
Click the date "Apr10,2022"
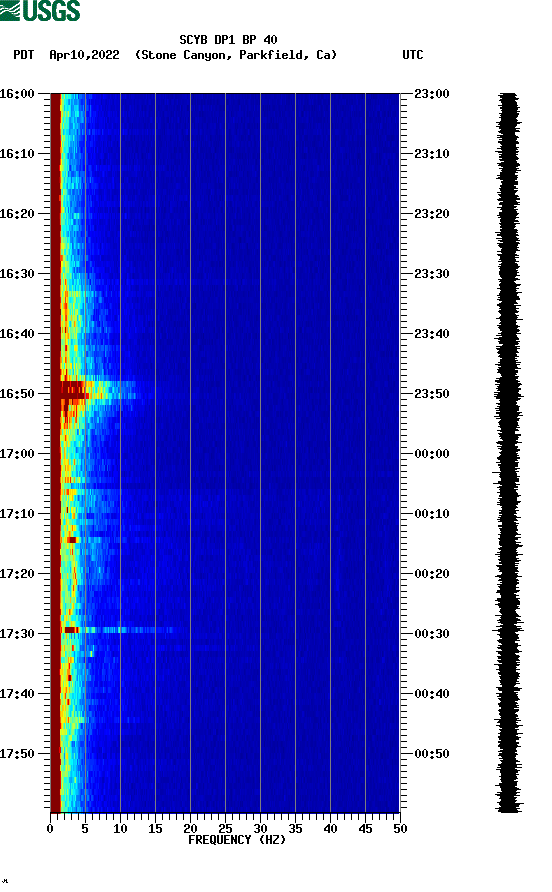click(84, 55)
